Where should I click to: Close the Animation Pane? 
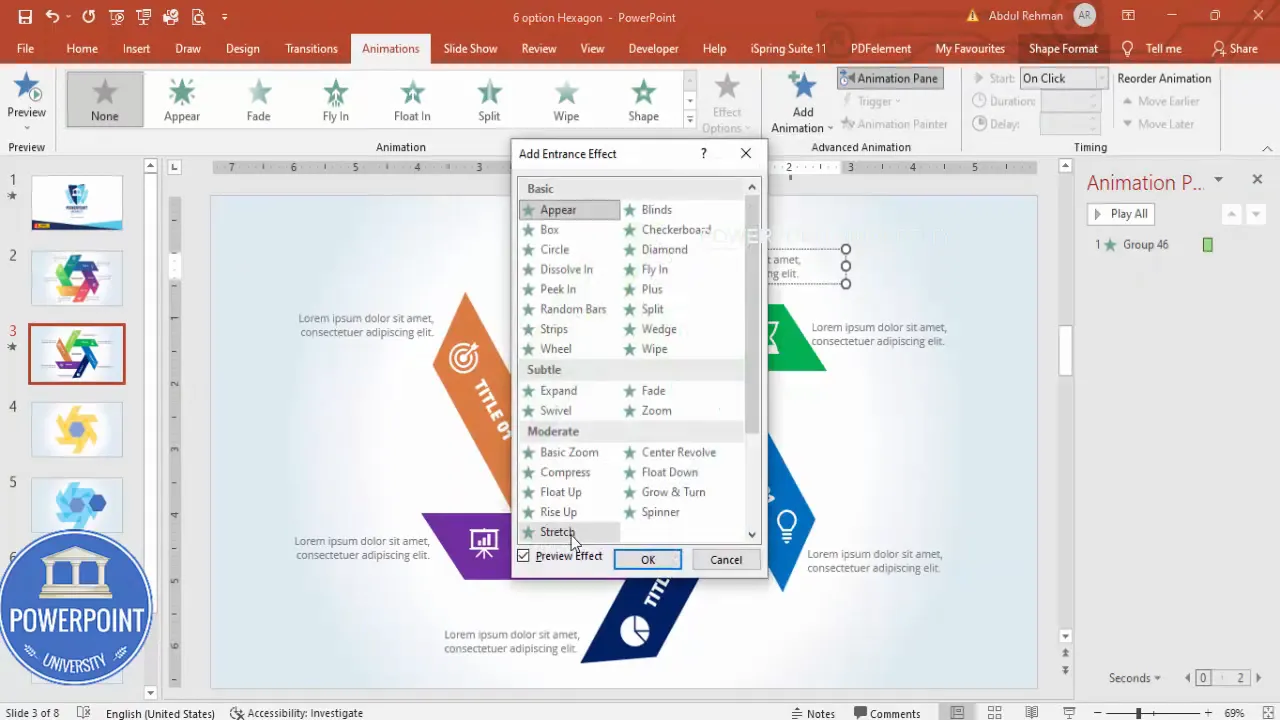(1257, 180)
